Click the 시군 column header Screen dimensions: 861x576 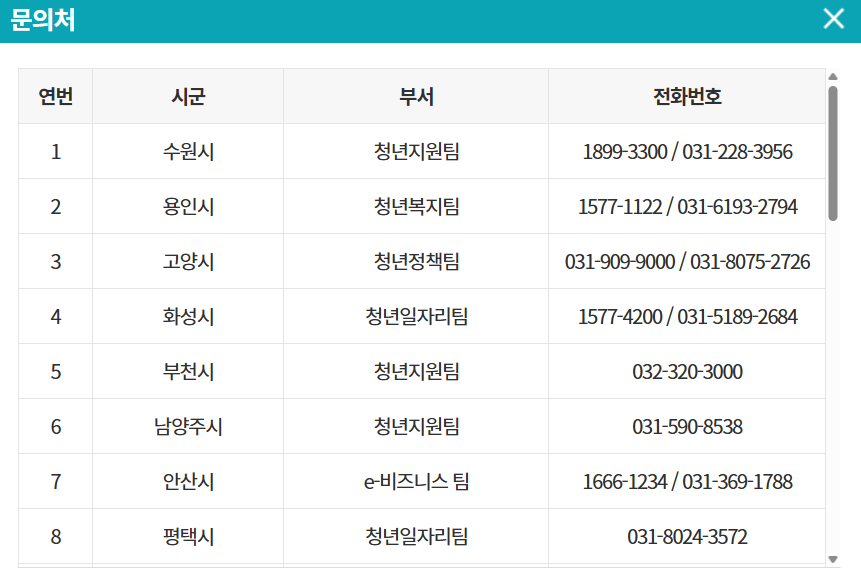tap(186, 95)
